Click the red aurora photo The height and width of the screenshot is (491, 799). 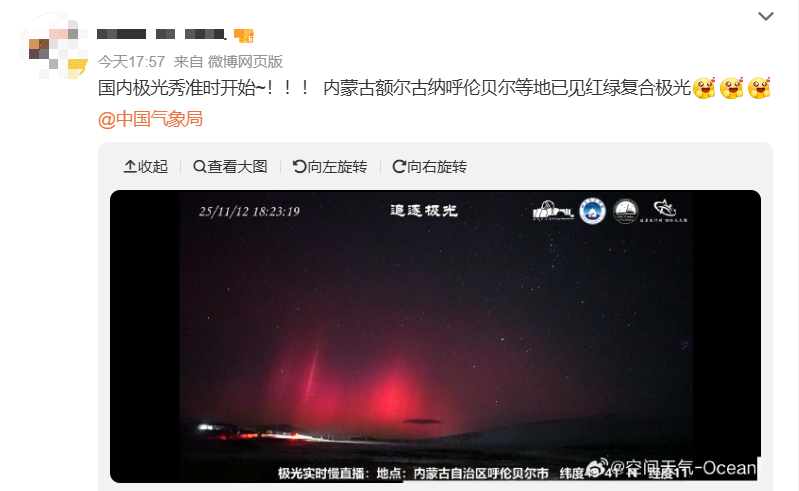click(435, 336)
